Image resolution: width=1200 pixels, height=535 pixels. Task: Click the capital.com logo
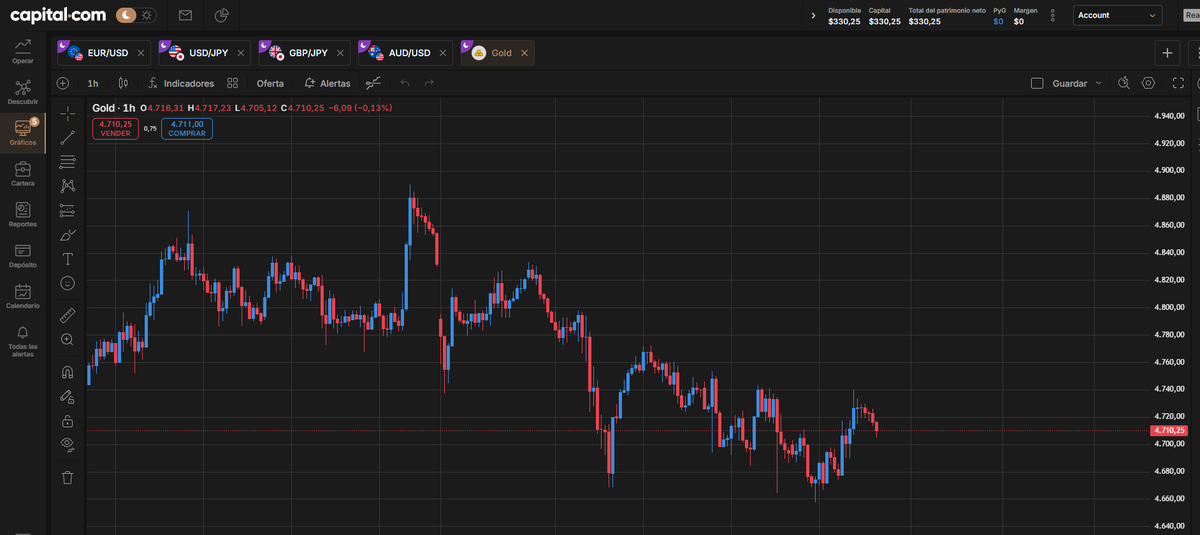coord(58,15)
